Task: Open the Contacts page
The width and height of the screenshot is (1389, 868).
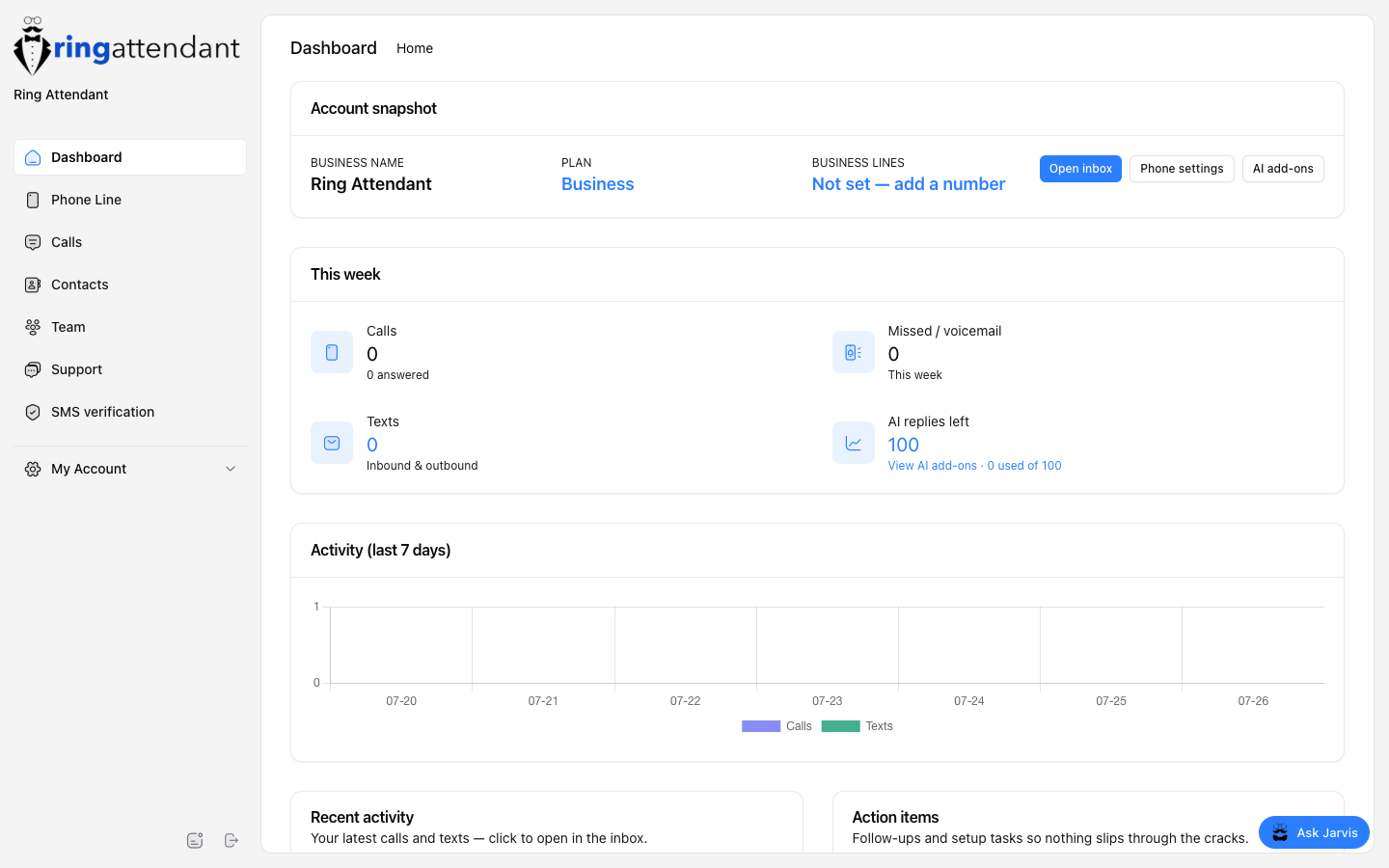Action: coord(130,285)
